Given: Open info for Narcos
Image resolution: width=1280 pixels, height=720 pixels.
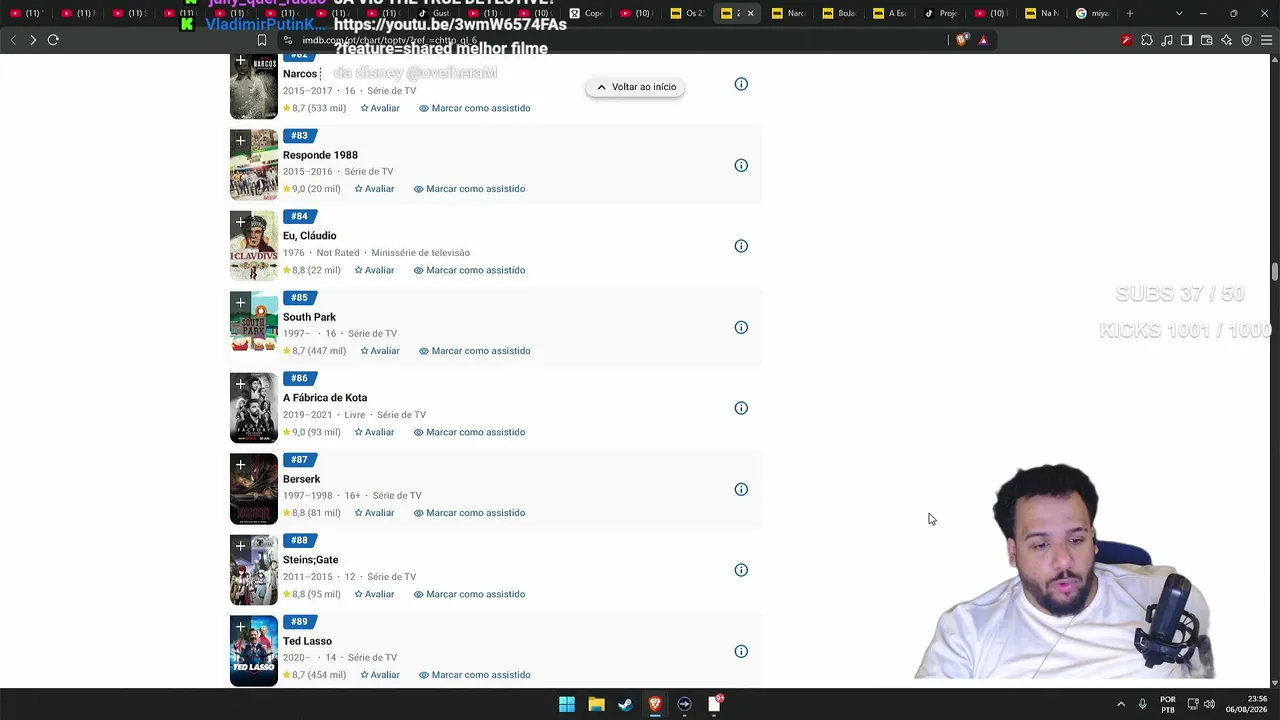Looking at the screenshot, I should click(x=741, y=84).
